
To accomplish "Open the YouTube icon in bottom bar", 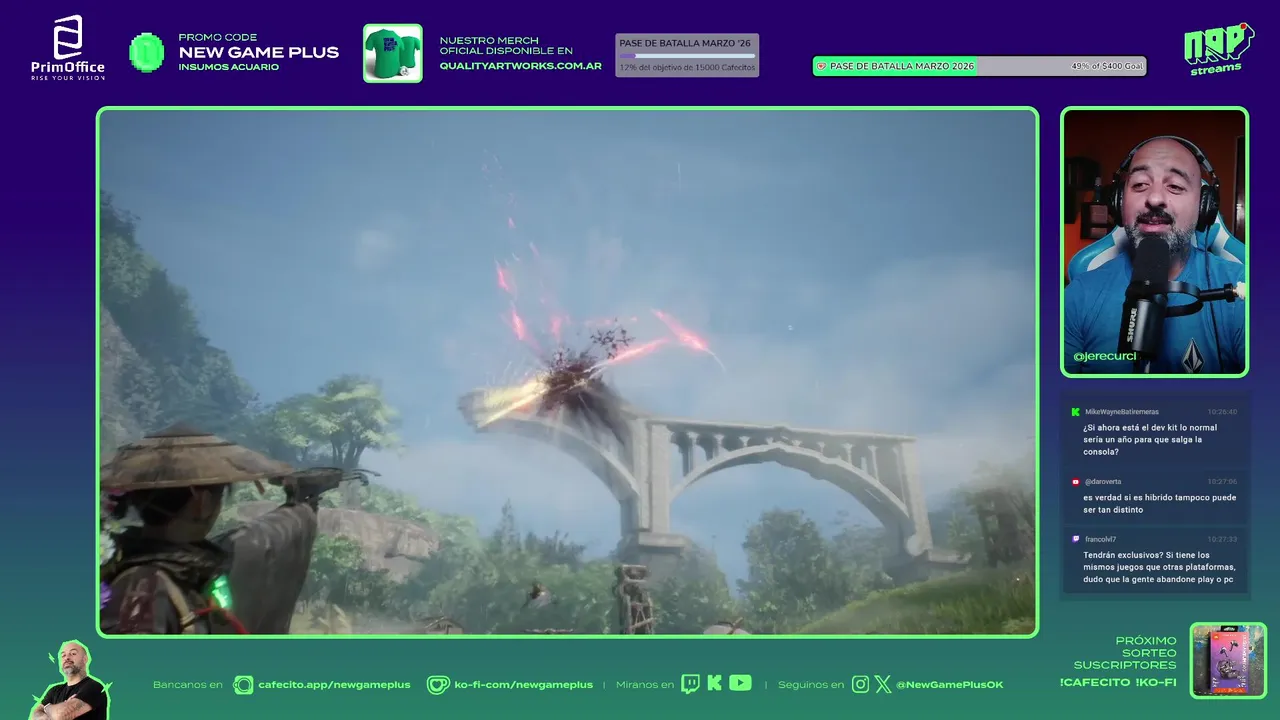I will (740, 683).
